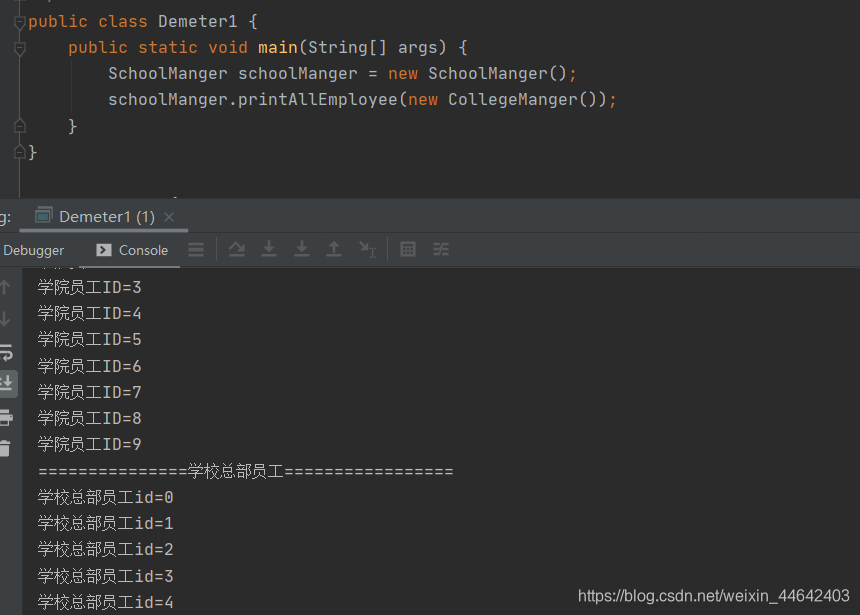Click the '学校总部员工' separator line in console
The width and height of the screenshot is (860, 615).
click(246, 471)
